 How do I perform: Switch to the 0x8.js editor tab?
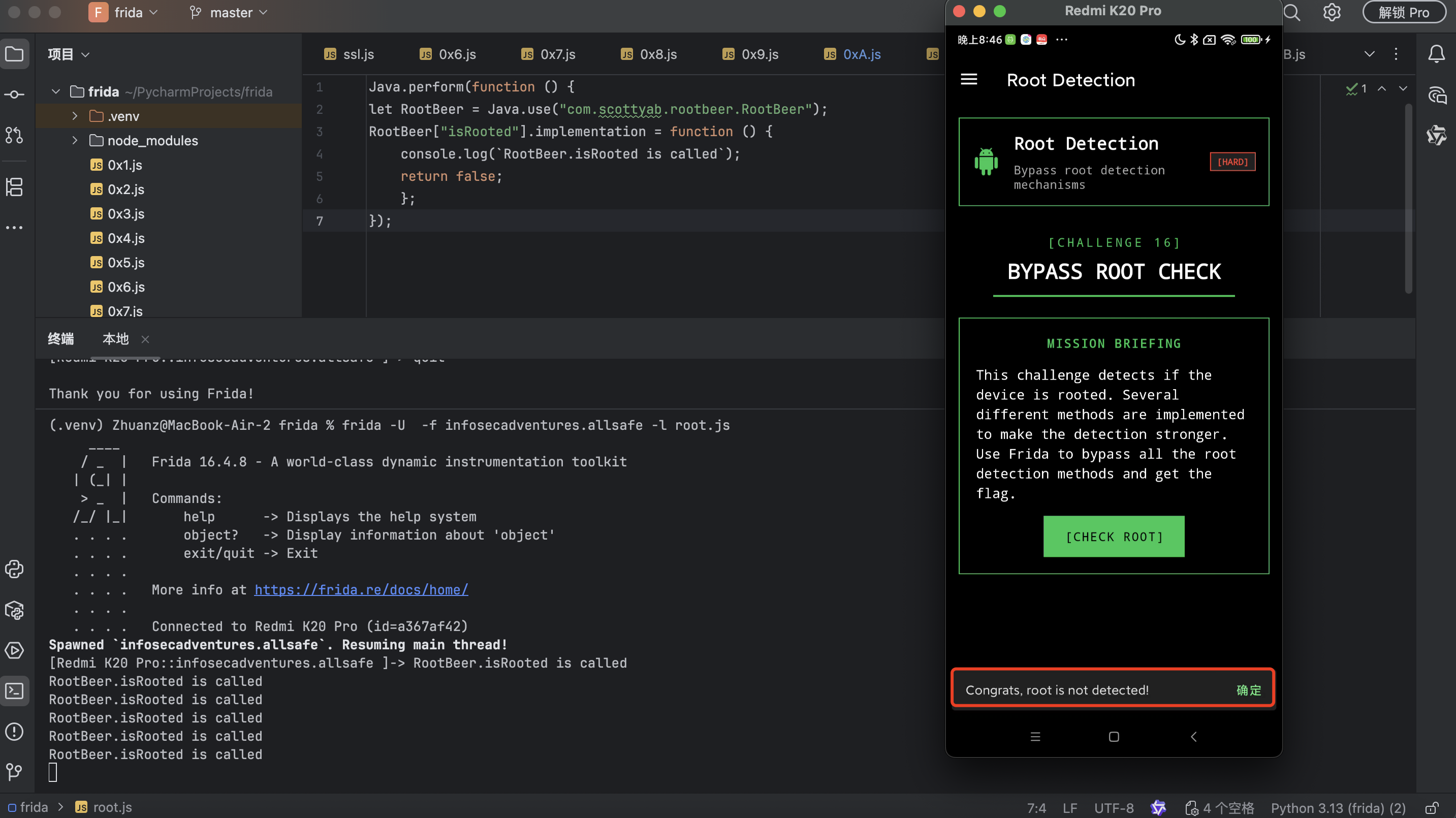pyautogui.click(x=649, y=54)
